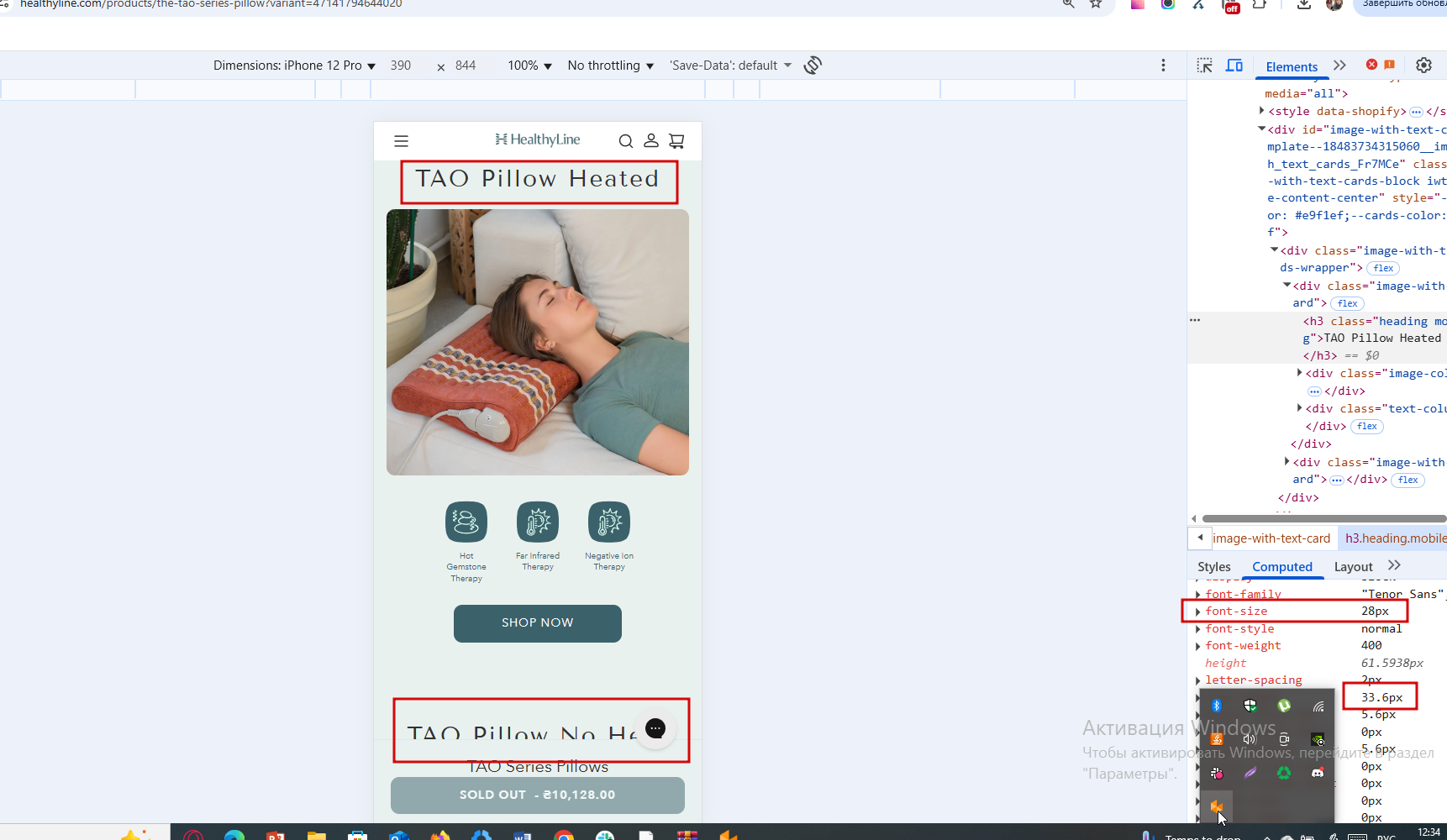The height and width of the screenshot is (840, 1447).
Task: Open DevTools settings gear
Action: click(x=1423, y=66)
